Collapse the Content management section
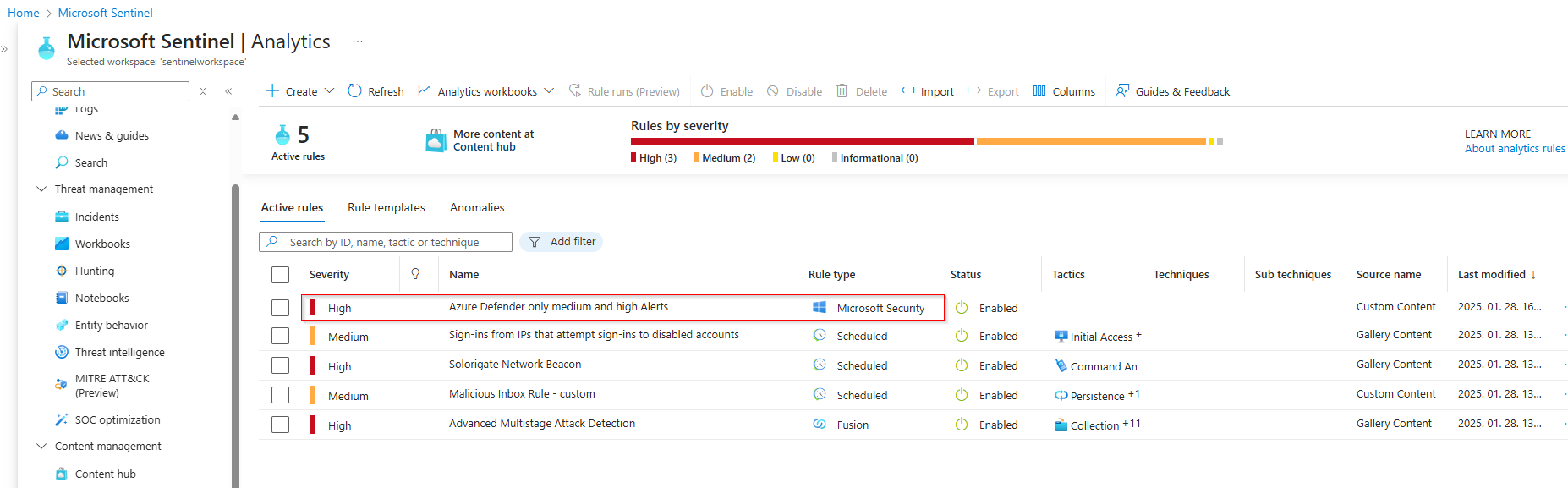Screen dimensions: 1568x488 (x=41, y=447)
